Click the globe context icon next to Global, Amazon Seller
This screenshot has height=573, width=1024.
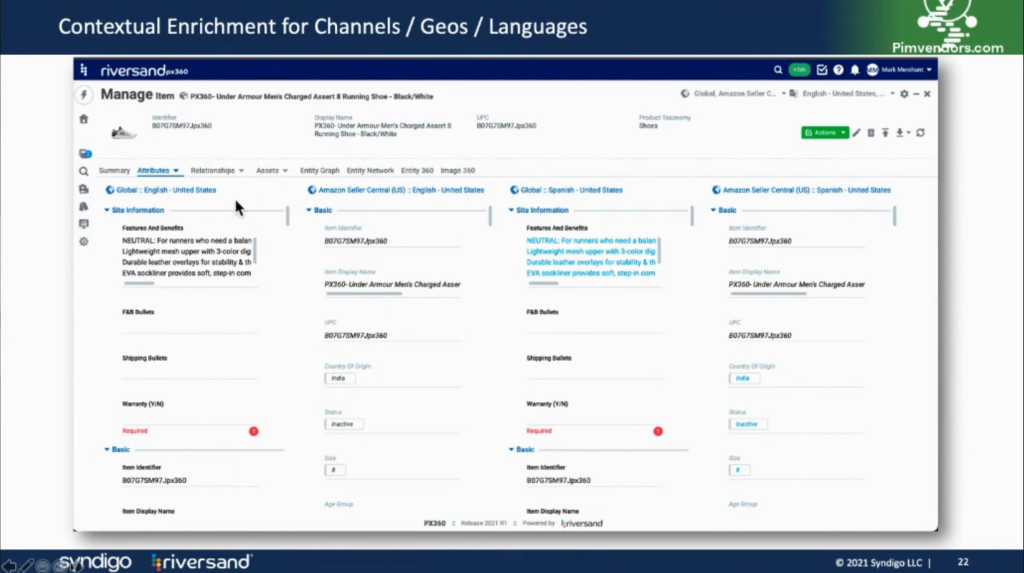pyautogui.click(x=685, y=94)
